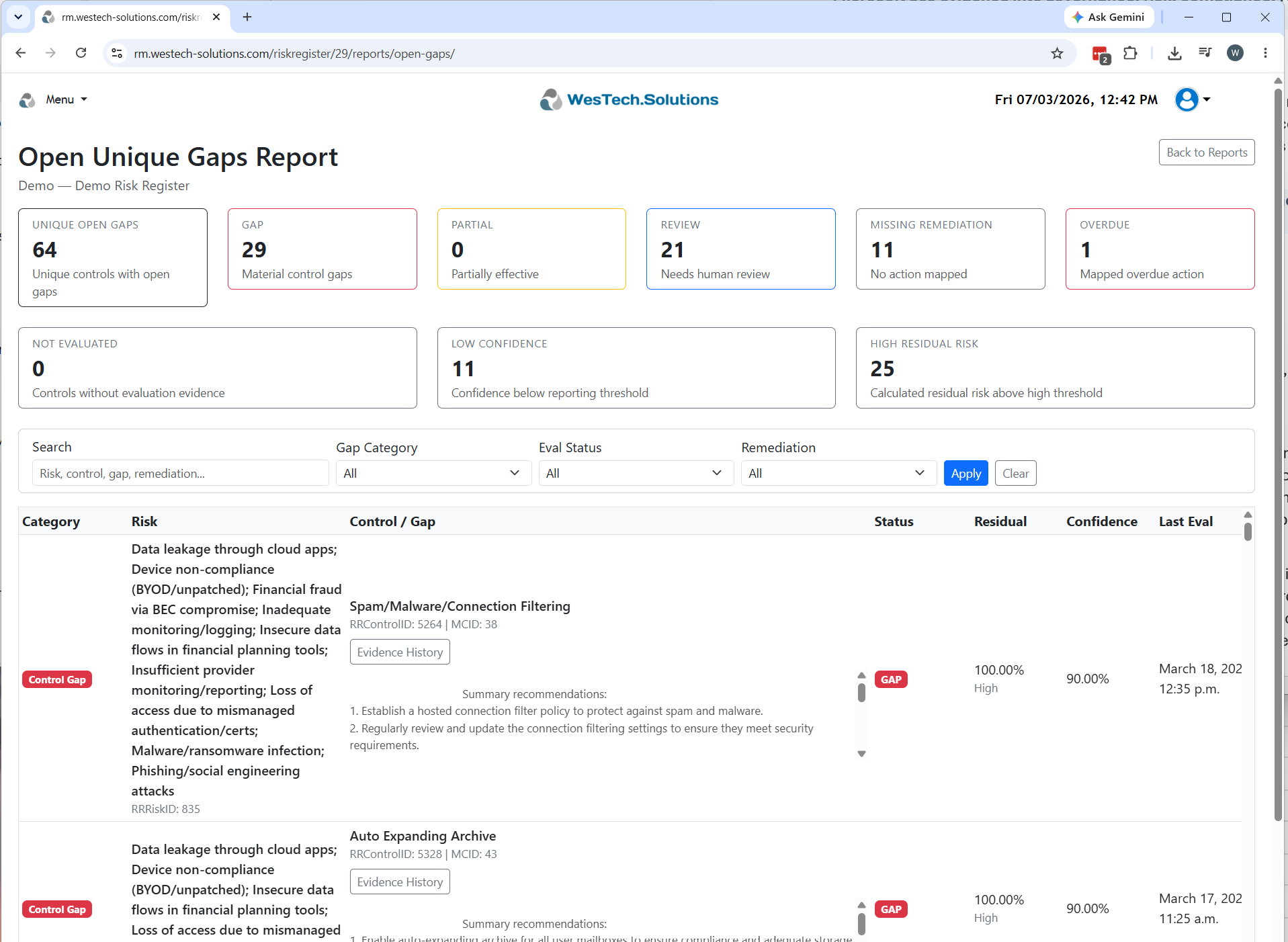Reload the current page
1288x942 pixels.
click(x=81, y=53)
